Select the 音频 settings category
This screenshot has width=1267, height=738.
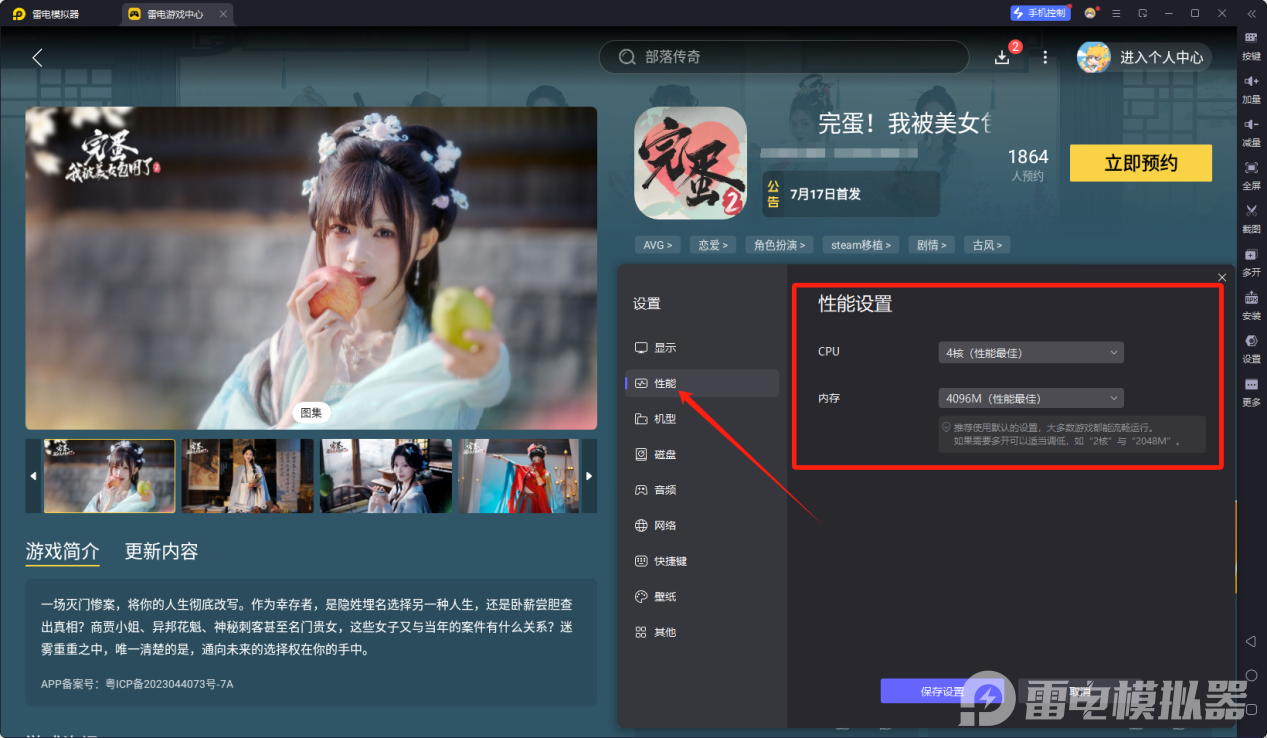click(665, 489)
